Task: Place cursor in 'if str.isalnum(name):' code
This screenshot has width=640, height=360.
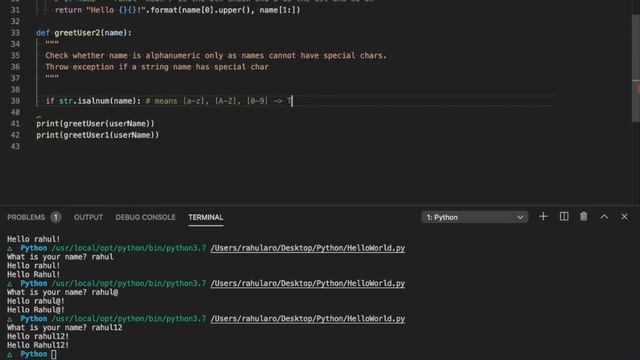Action: pos(93,101)
